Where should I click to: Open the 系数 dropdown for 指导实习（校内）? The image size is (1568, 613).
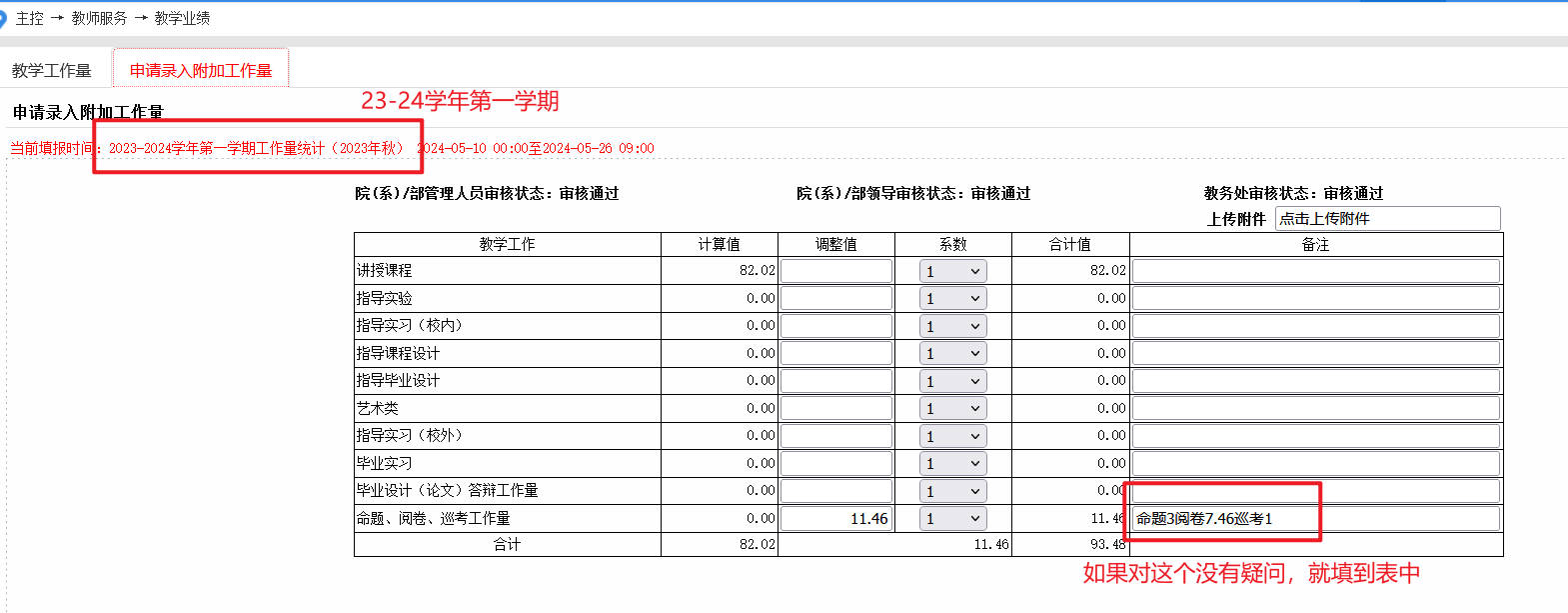(x=953, y=326)
